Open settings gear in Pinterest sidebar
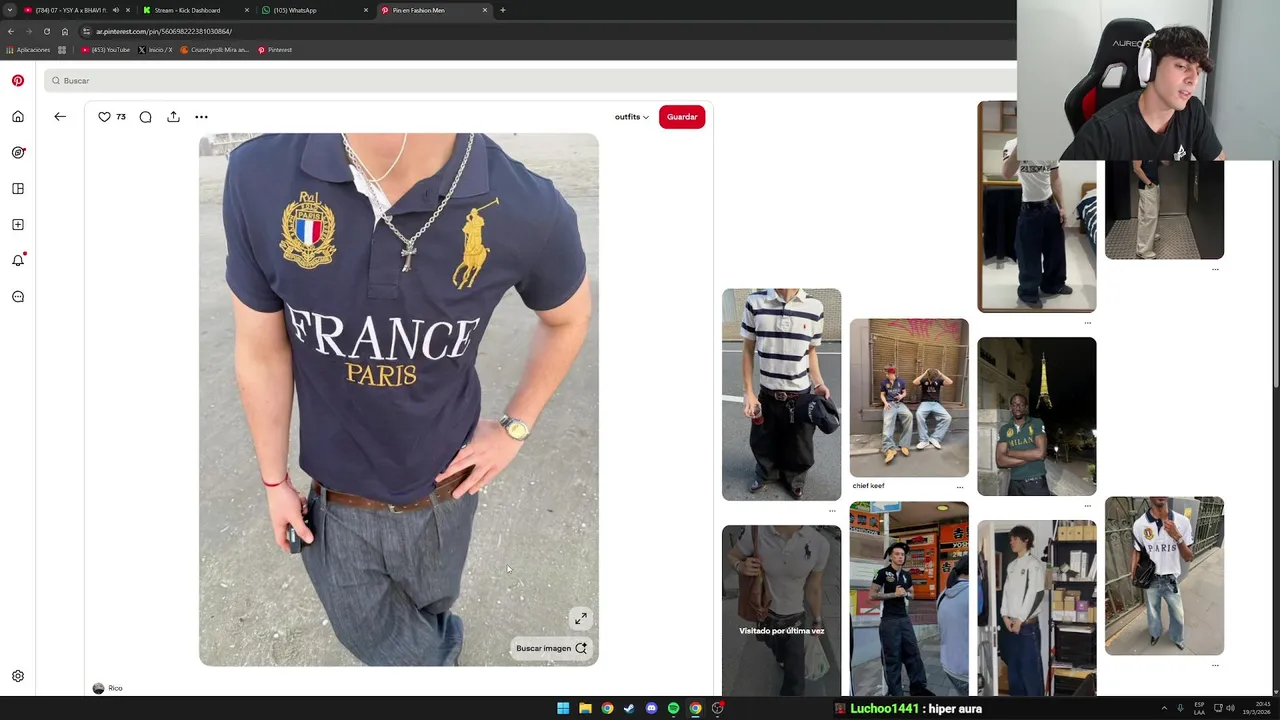This screenshot has width=1280, height=720. point(18,676)
